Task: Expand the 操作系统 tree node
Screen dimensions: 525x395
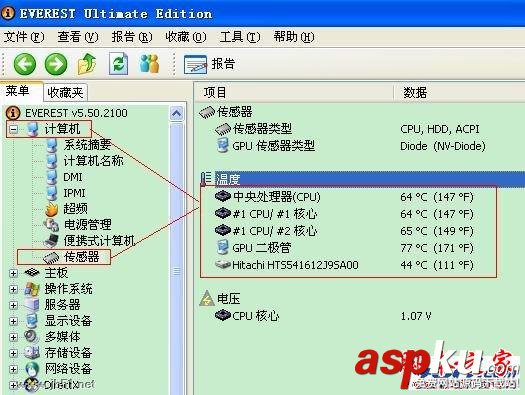Action: click(13, 289)
